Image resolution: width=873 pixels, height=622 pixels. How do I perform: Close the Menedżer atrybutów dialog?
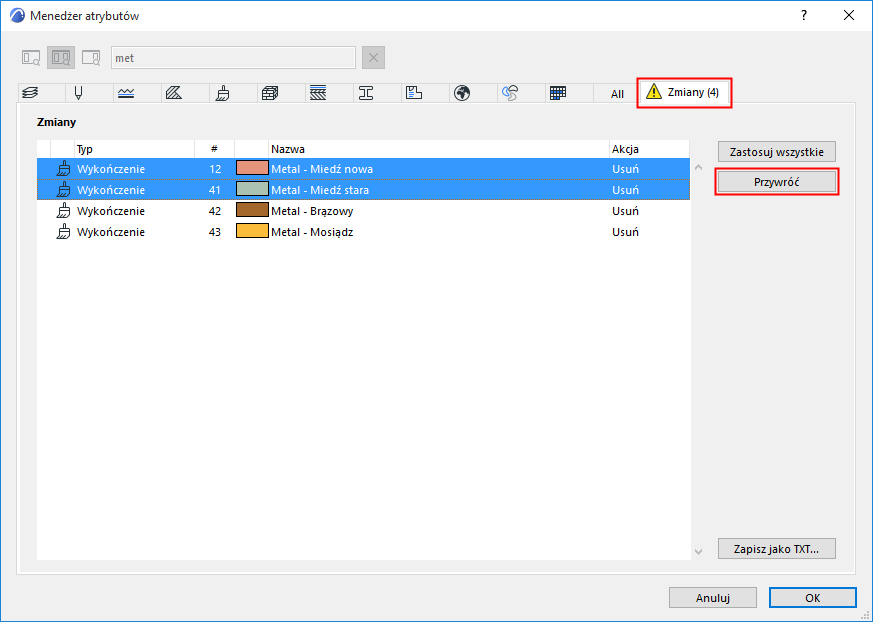coord(849,16)
